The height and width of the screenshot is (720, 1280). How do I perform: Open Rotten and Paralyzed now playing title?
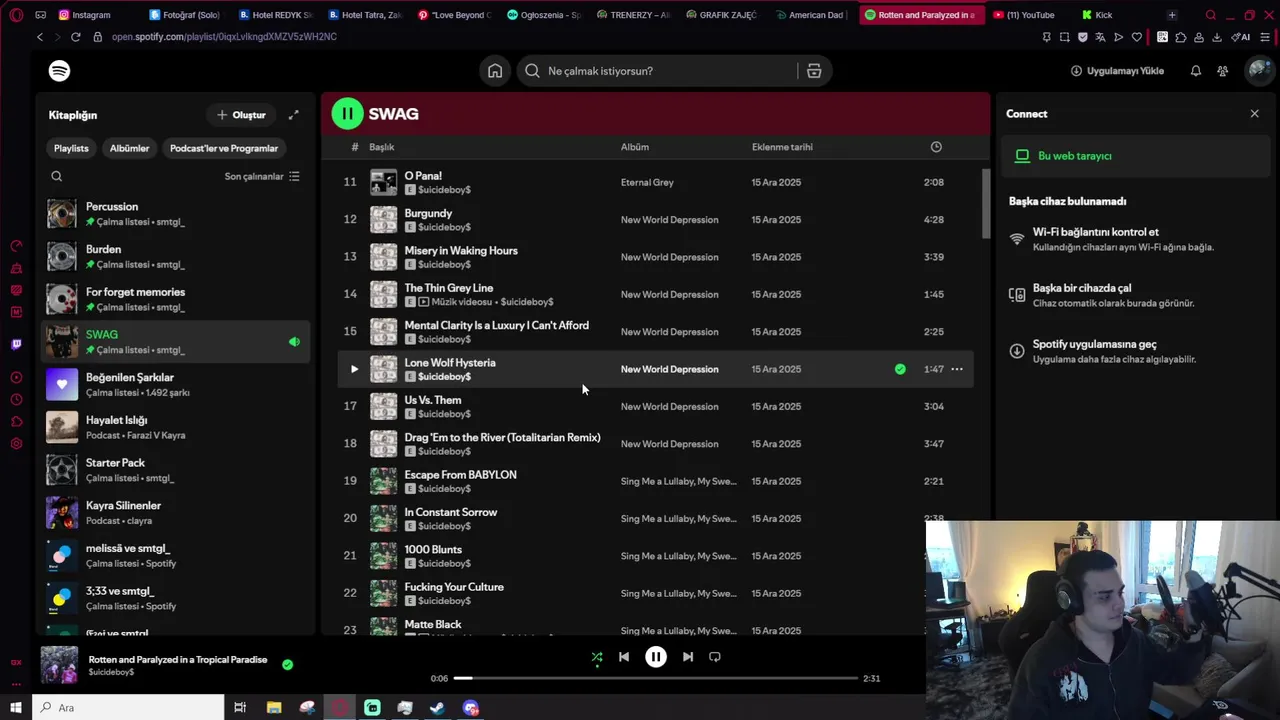(178, 660)
